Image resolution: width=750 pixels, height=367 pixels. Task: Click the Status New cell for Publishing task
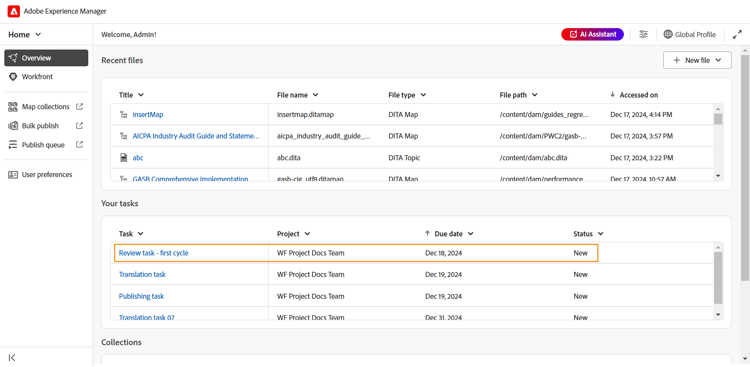click(x=580, y=296)
